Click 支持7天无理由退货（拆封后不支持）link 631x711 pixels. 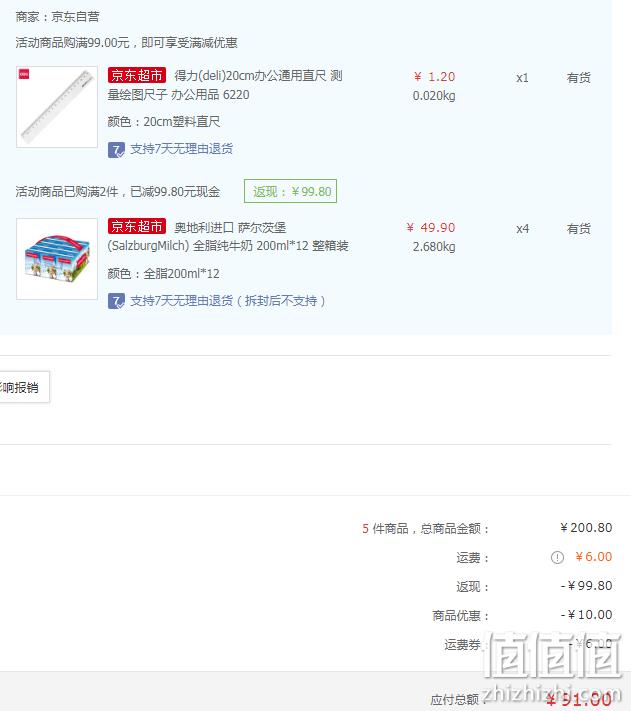228,301
